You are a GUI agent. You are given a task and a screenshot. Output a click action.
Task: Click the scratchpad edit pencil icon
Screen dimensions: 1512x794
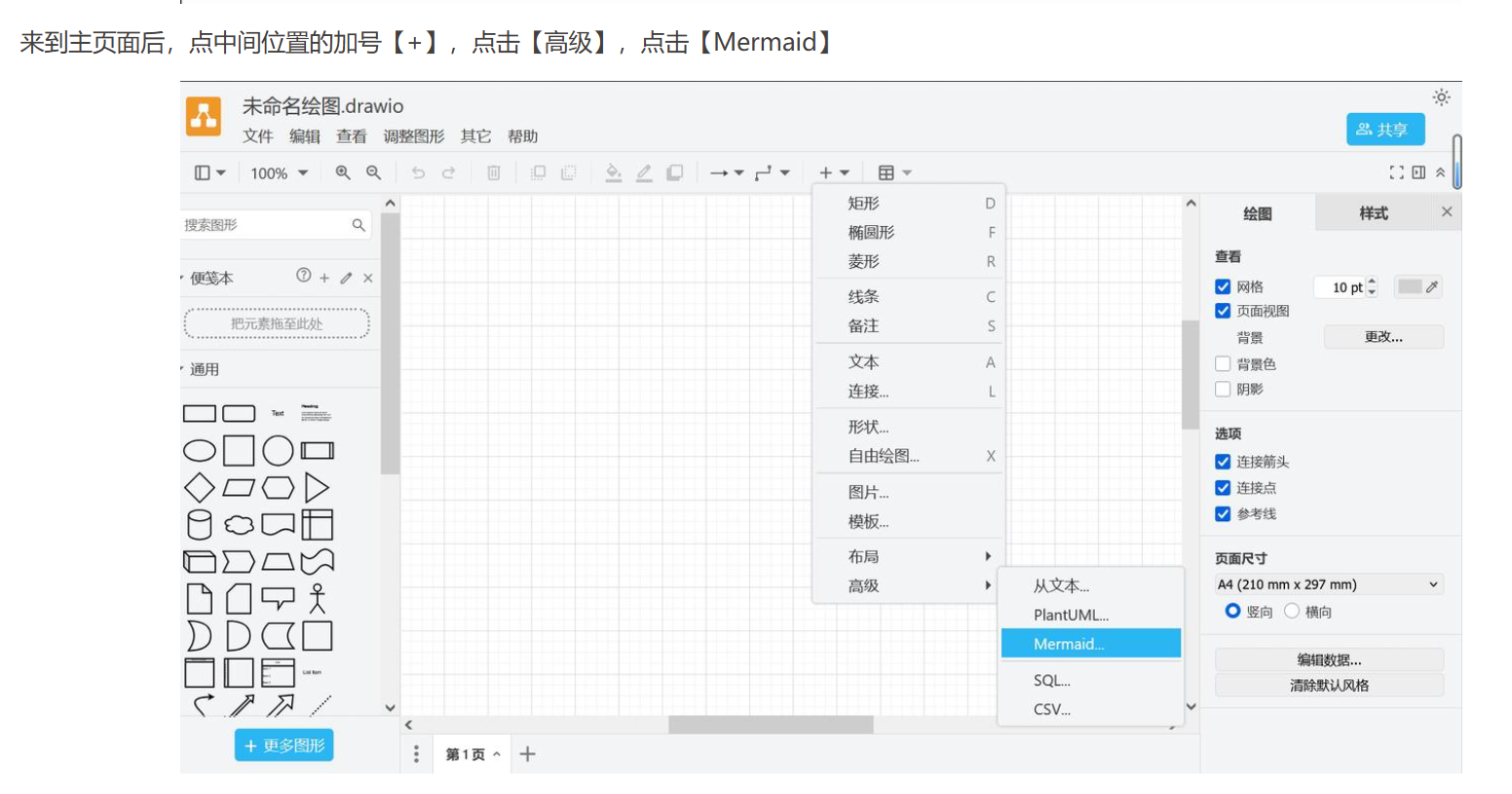346,278
